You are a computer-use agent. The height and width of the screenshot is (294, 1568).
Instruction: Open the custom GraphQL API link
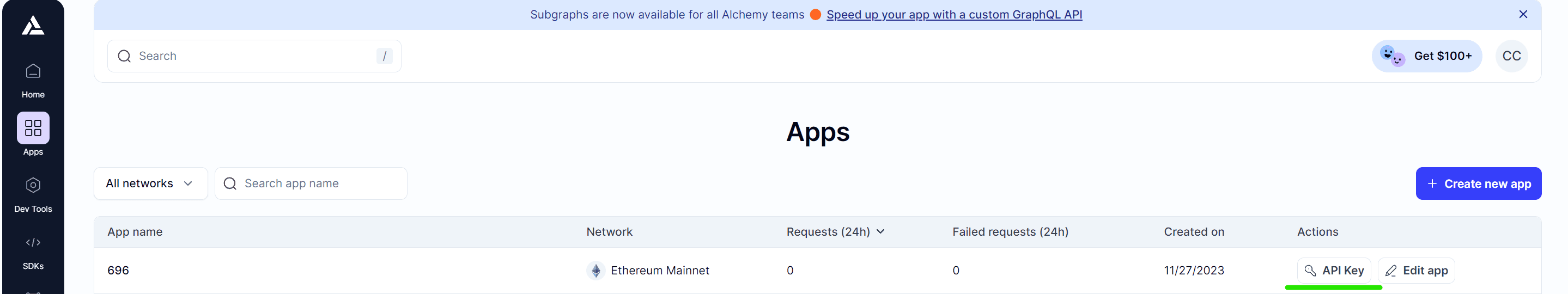[954, 15]
